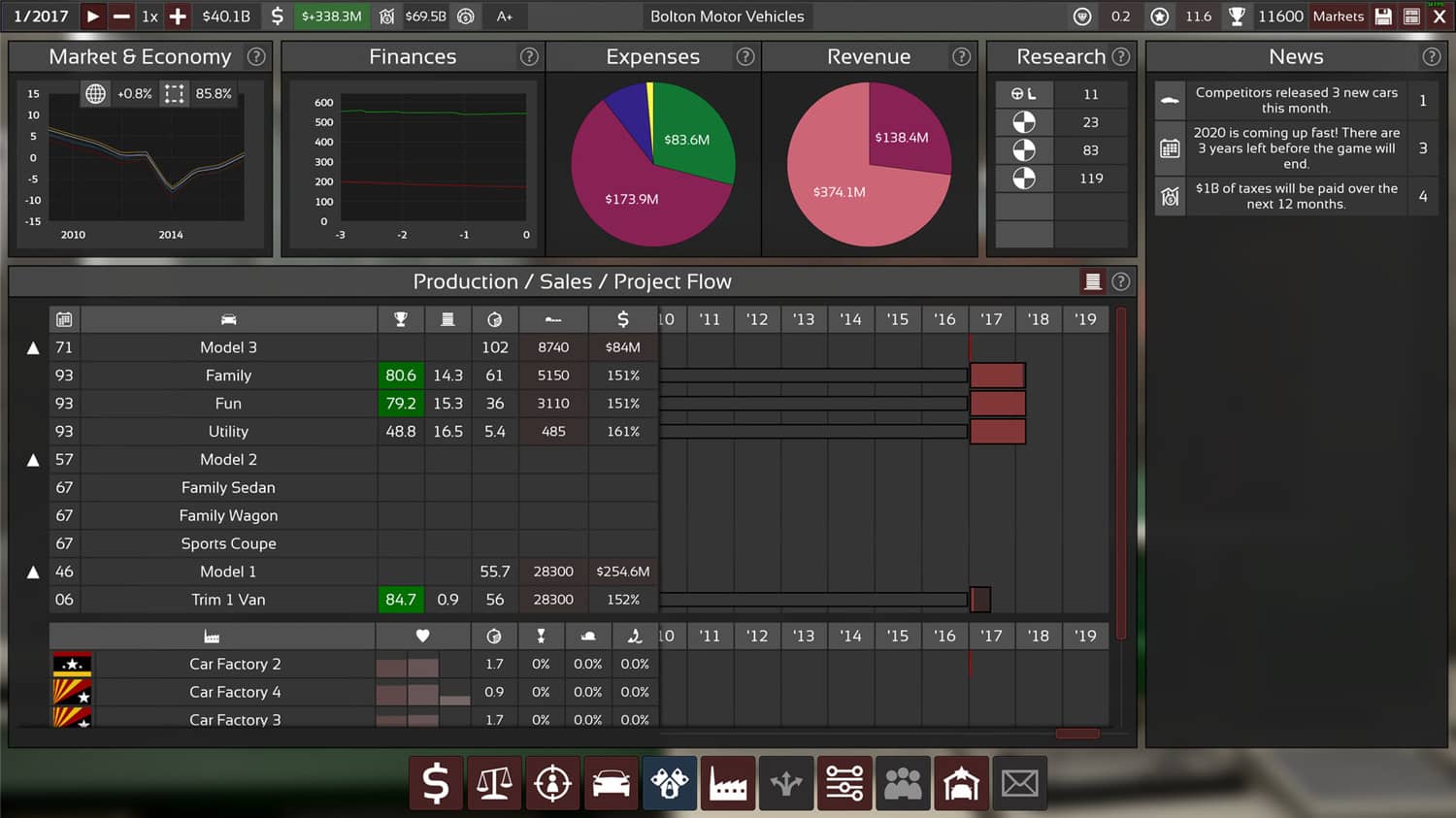Open the taxes news item
The height and width of the screenshot is (818, 1456).
coord(1296,196)
